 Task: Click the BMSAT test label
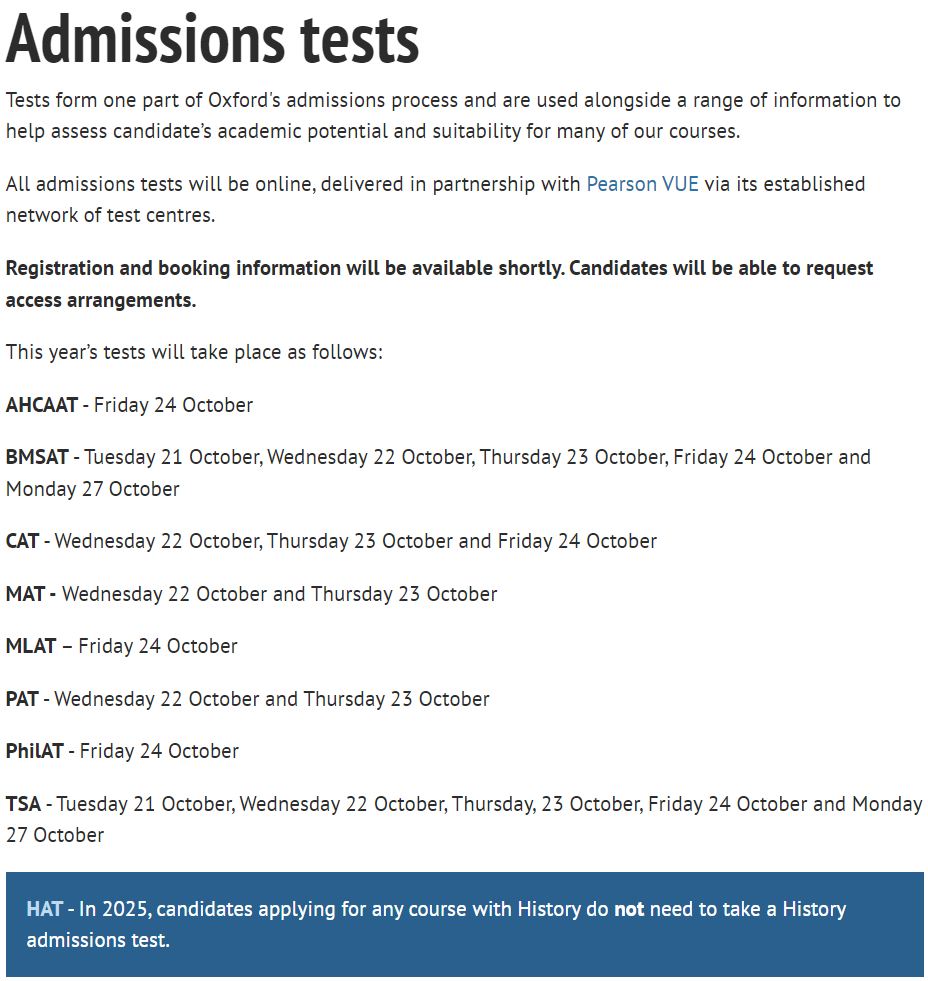click(x=37, y=457)
